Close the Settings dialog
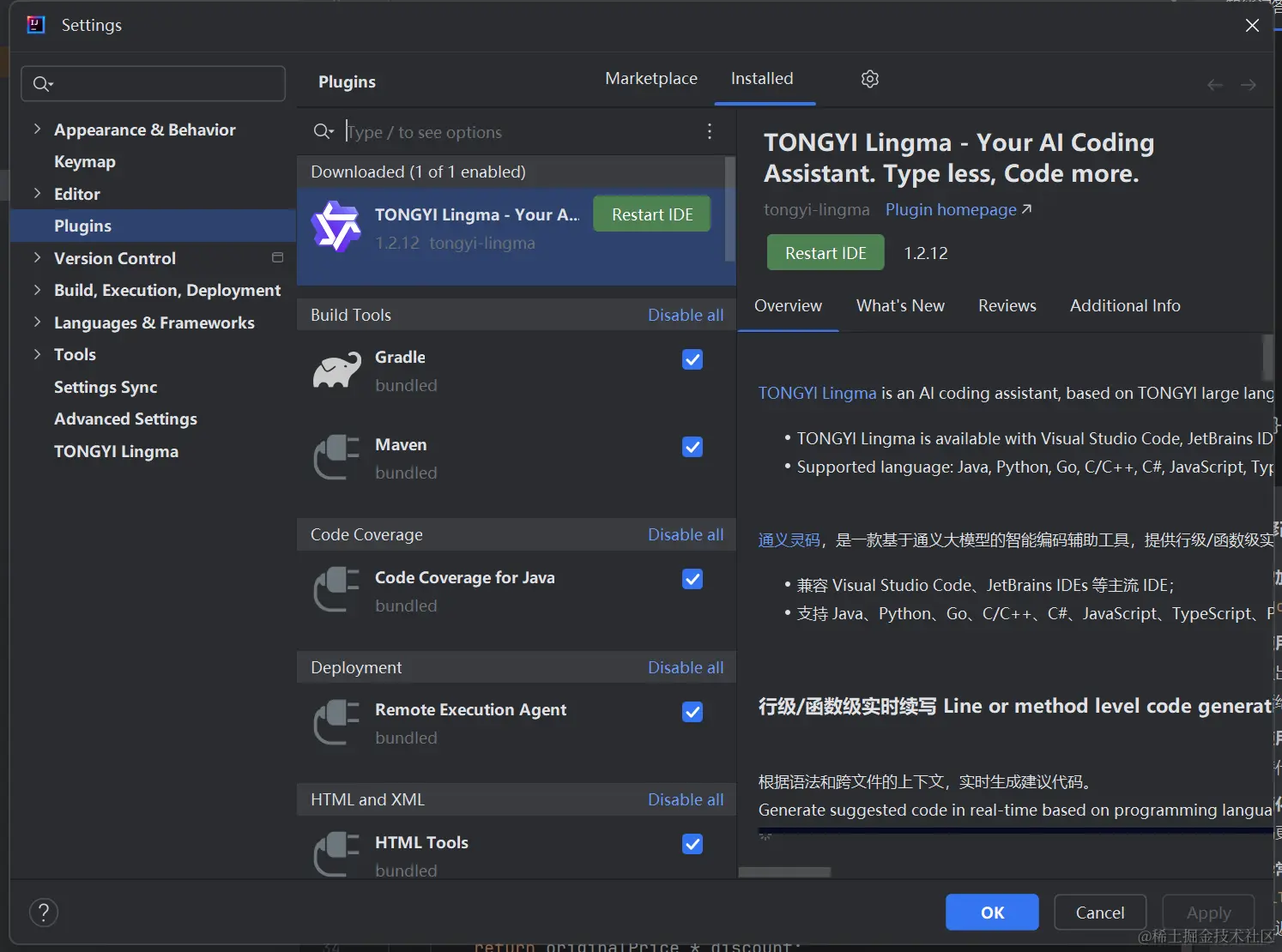 click(x=1252, y=26)
